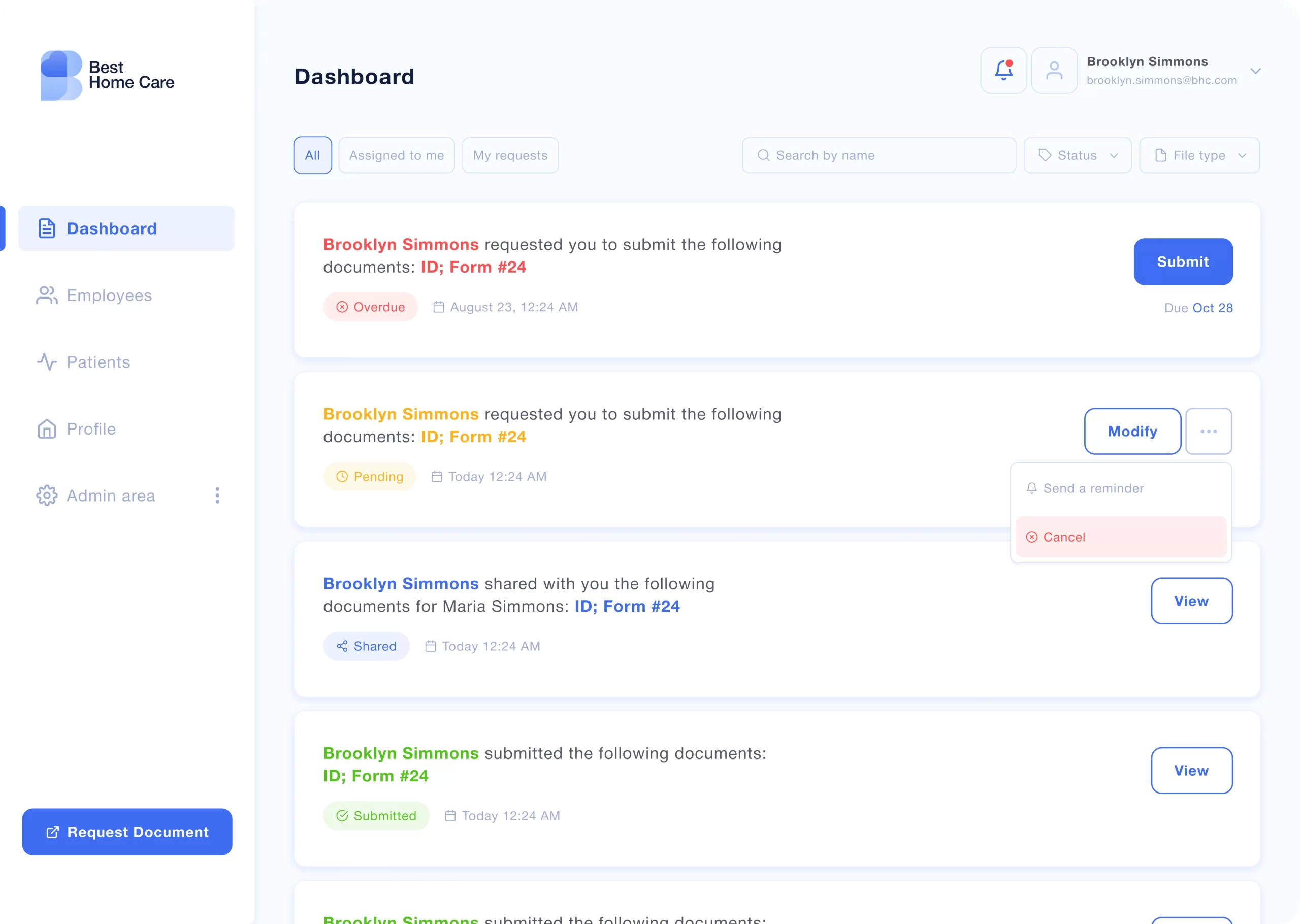Switch to the My requests tab
The image size is (1300, 924).
tap(510, 155)
